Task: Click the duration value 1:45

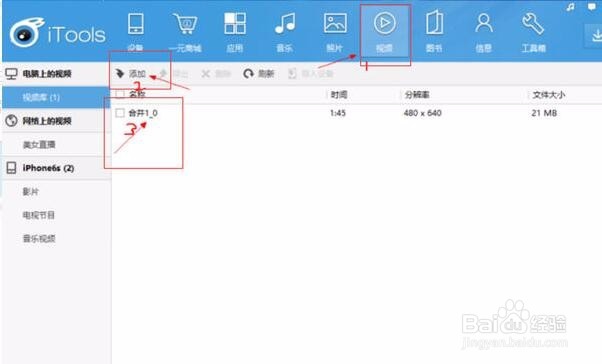Action: coord(338,113)
